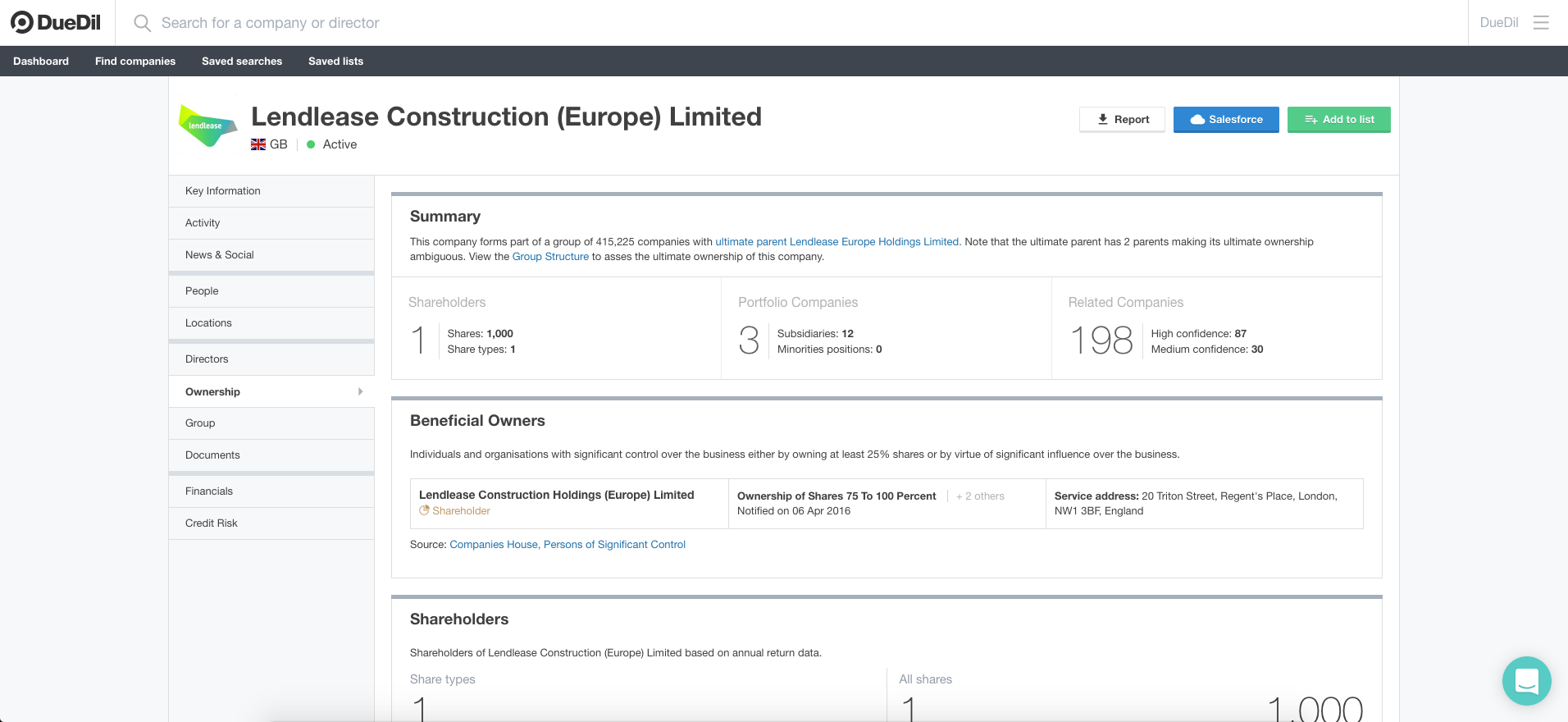The image size is (1568, 722).
Task: Select Activity in sidebar
Action: [271, 223]
